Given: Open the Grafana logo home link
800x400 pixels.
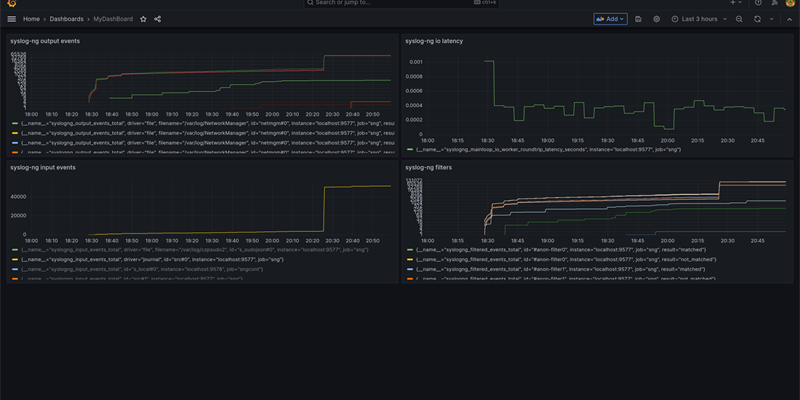Looking at the screenshot, I should 12,3.
